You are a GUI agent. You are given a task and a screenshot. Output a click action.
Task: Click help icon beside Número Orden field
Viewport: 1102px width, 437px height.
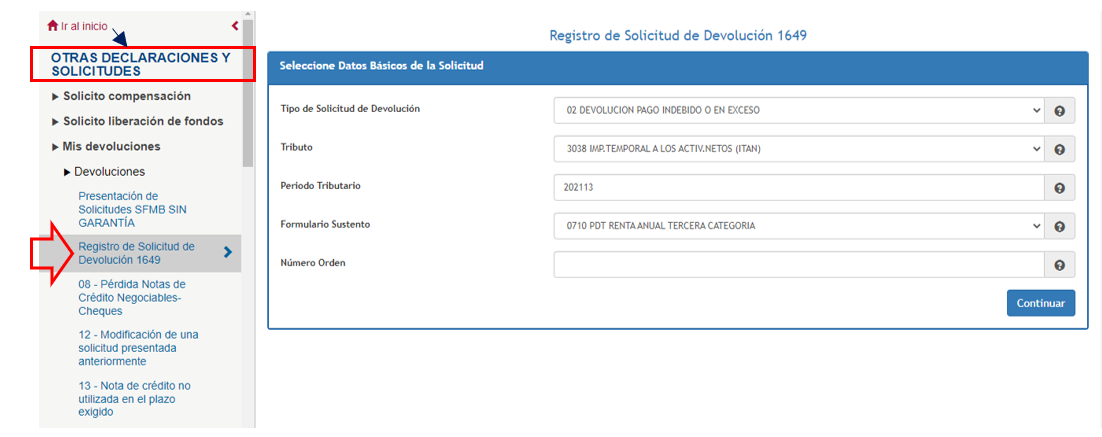pyautogui.click(x=1059, y=265)
